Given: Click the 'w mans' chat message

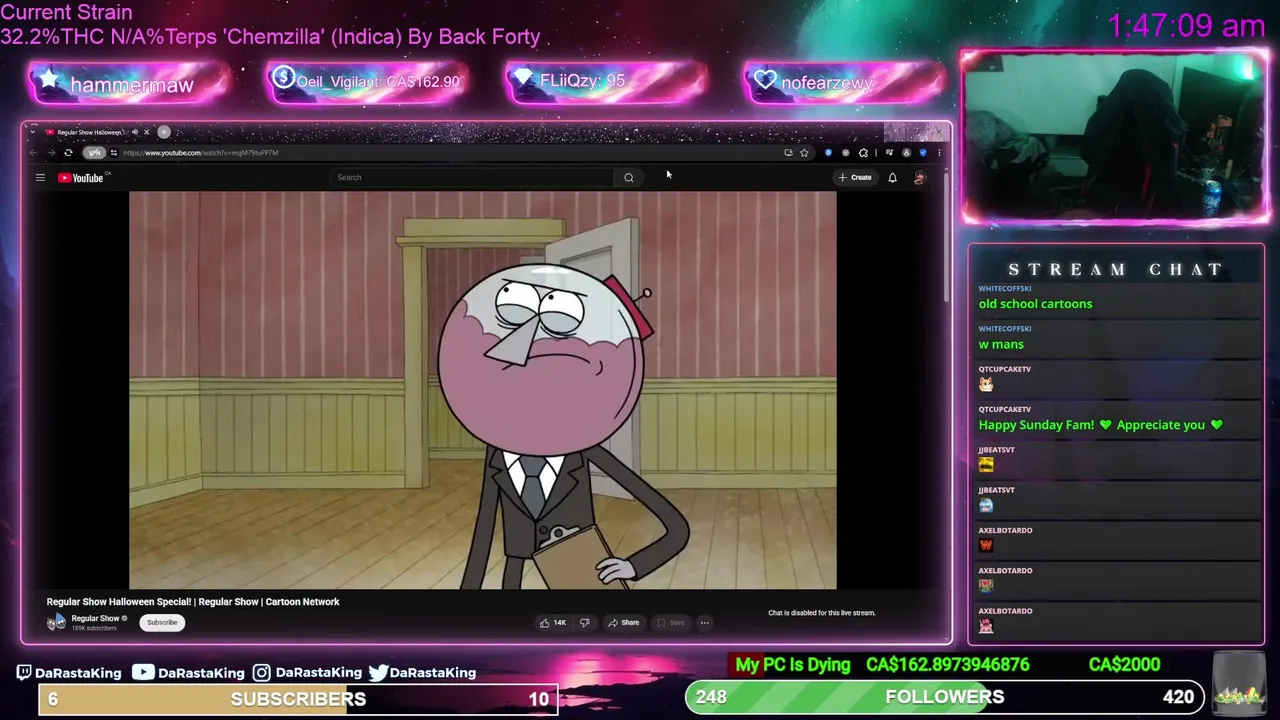Looking at the screenshot, I should [x=1001, y=344].
